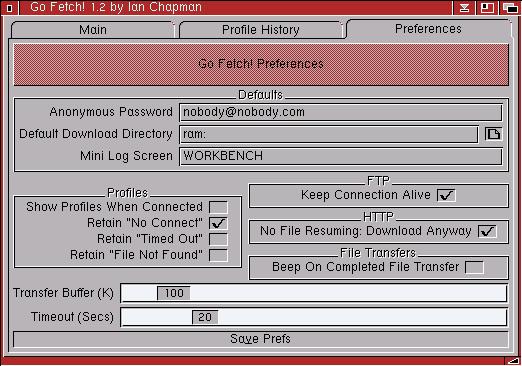Open the Profile History tab

[x=261, y=30]
